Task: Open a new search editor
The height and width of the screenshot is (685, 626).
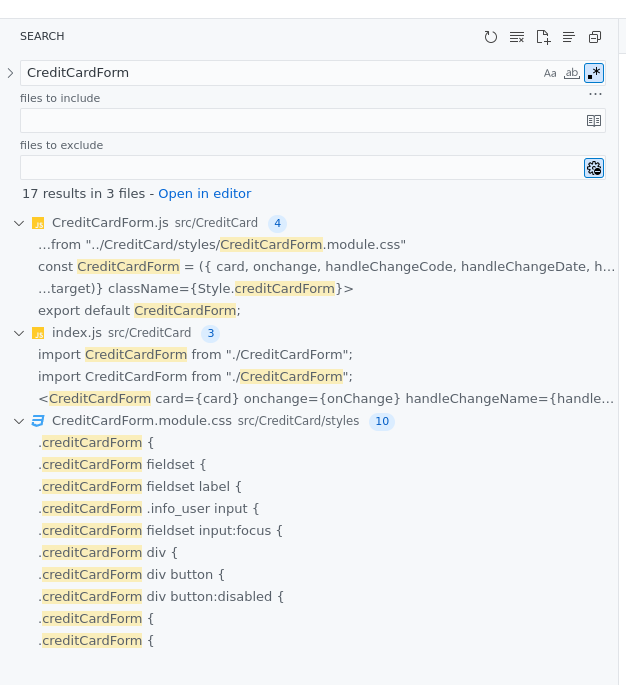Action: (543, 37)
